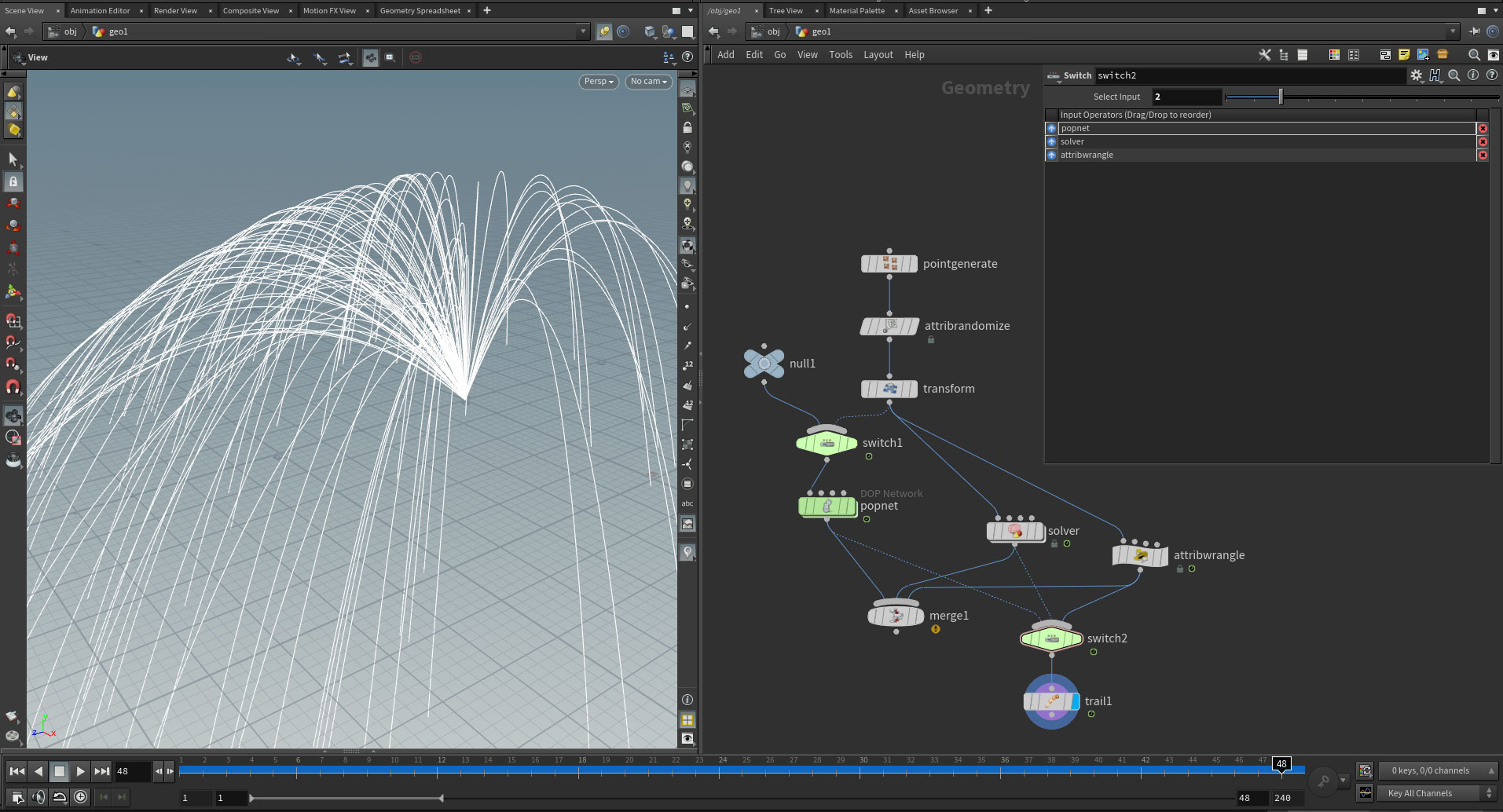Viewport: 1503px width, 812px height.
Task: Open parameter gear menu for switch2
Action: click(x=1416, y=75)
